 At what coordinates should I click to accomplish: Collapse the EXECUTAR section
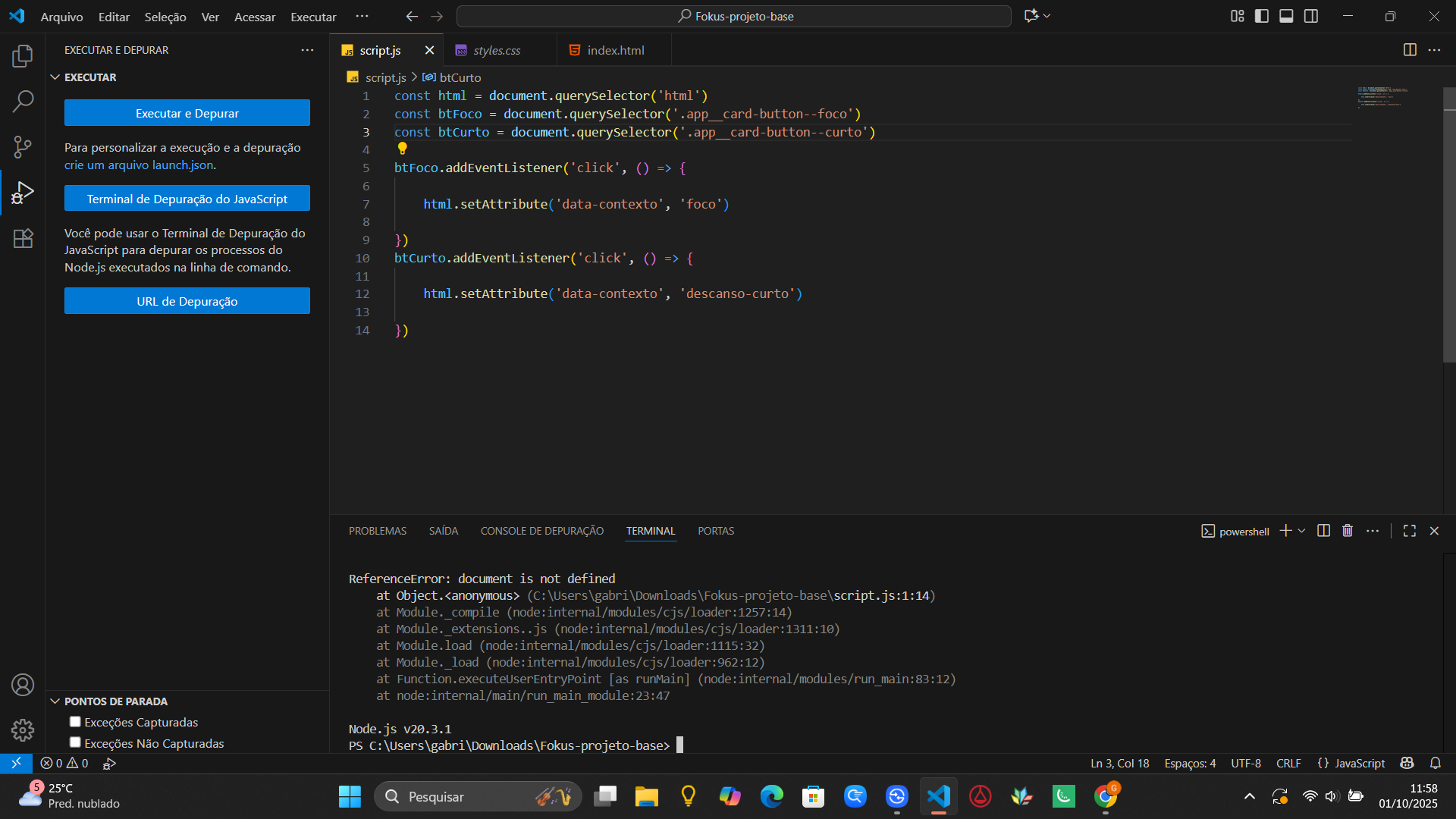click(x=55, y=77)
